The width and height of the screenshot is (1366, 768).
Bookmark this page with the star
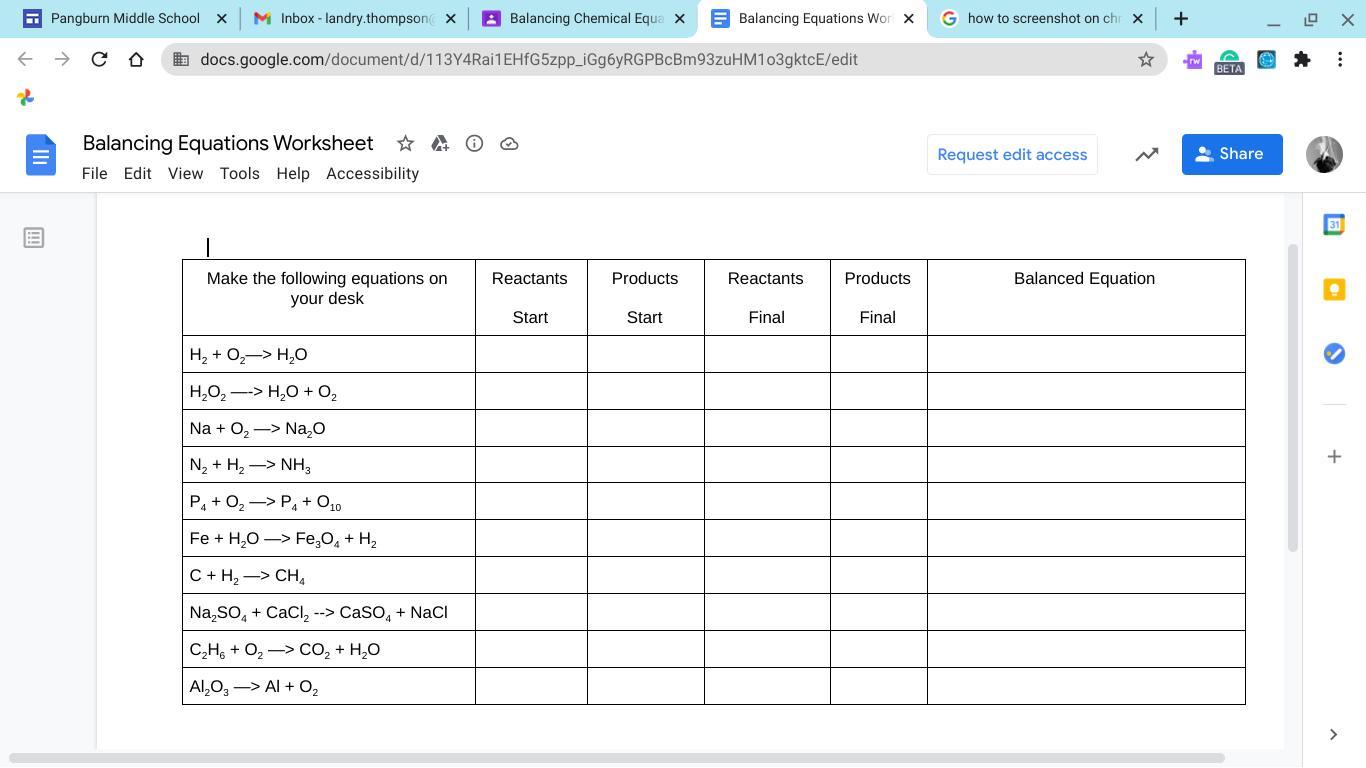(x=1146, y=60)
